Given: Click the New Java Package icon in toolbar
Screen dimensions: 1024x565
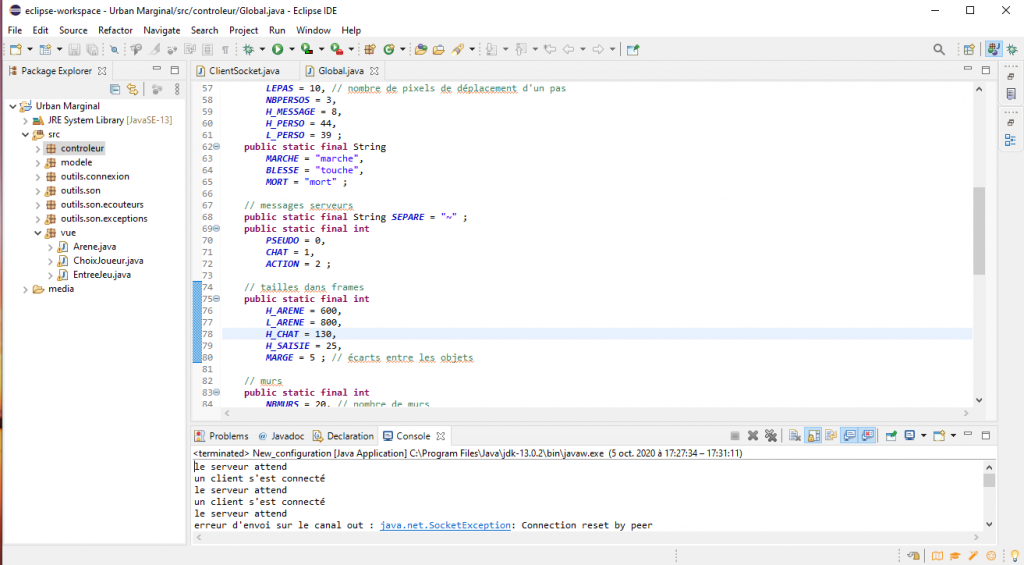Looking at the screenshot, I should (369, 49).
